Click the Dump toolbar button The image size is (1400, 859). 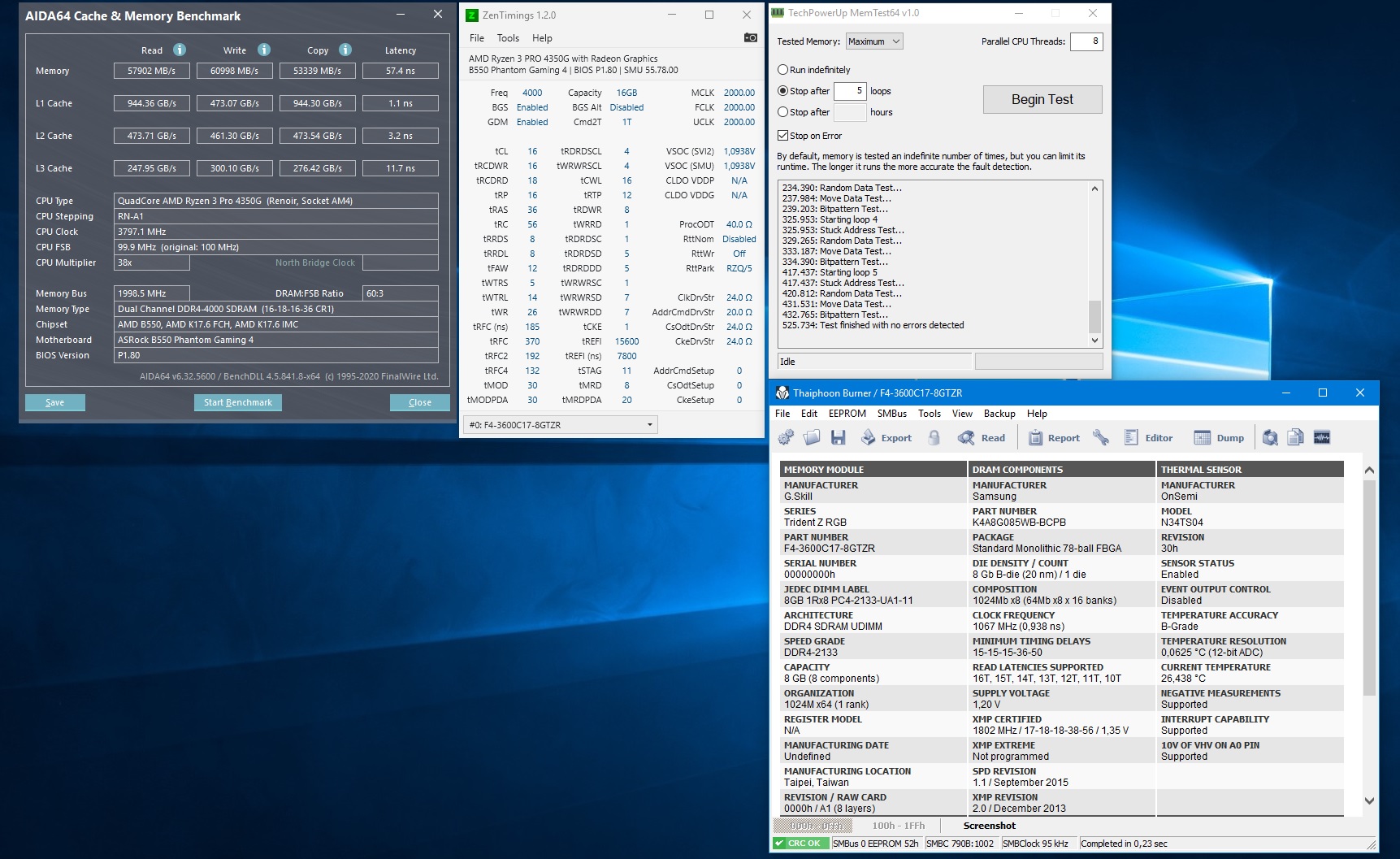[x=1219, y=438]
